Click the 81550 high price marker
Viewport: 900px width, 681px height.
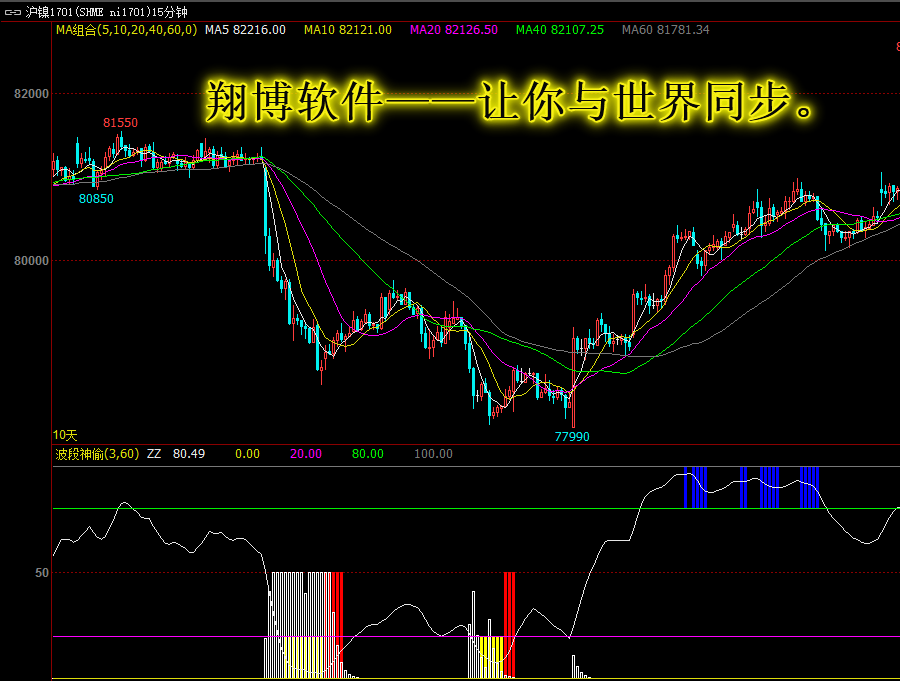tap(121, 123)
